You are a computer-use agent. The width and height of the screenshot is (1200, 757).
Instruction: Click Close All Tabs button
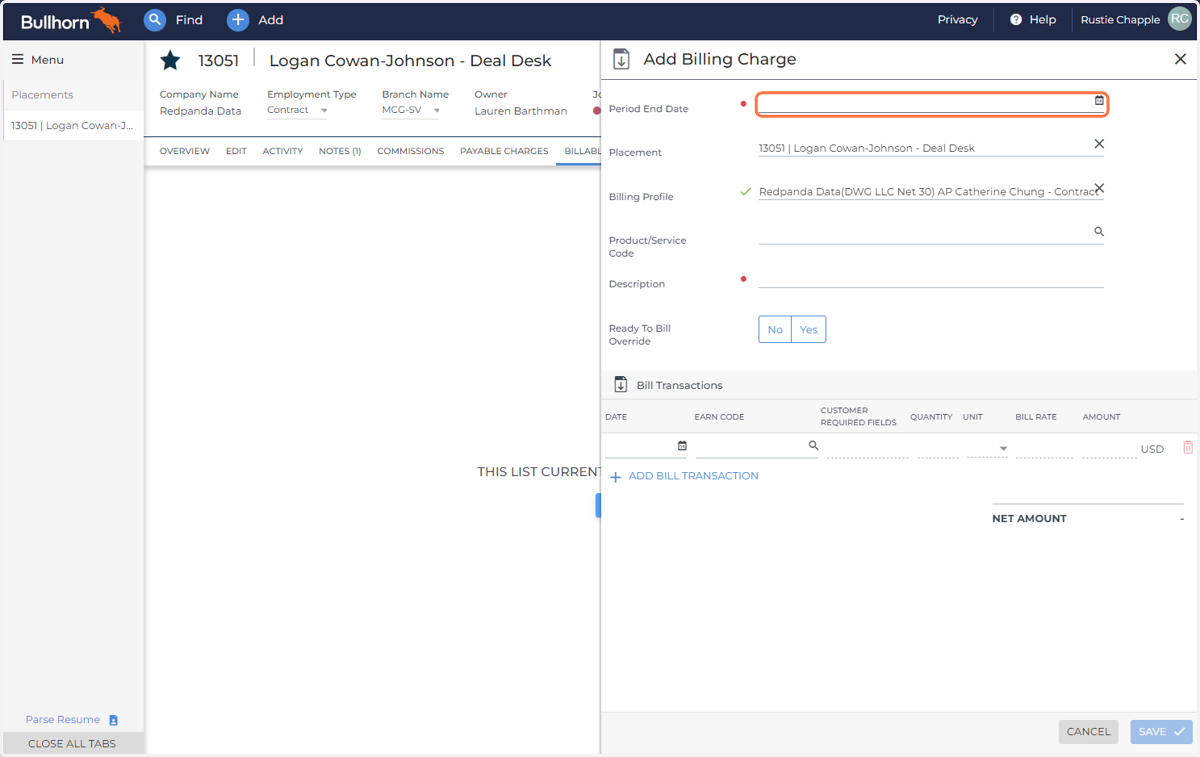tap(72, 744)
